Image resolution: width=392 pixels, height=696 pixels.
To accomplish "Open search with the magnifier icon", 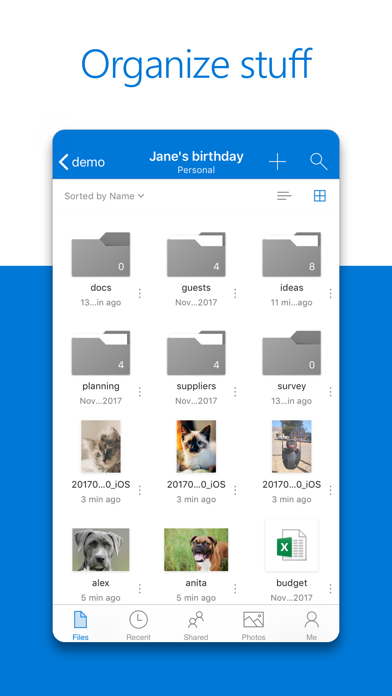I will coord(318,162).
